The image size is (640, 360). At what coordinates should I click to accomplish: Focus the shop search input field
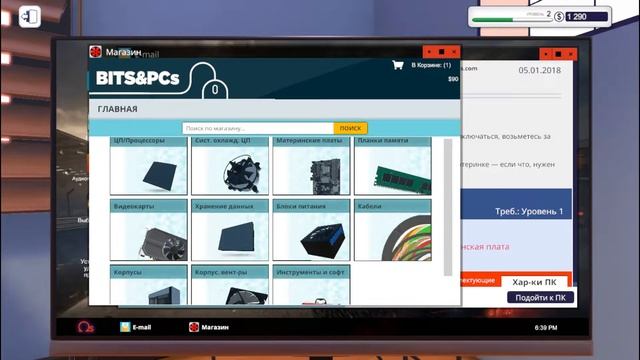coord(258,128)
